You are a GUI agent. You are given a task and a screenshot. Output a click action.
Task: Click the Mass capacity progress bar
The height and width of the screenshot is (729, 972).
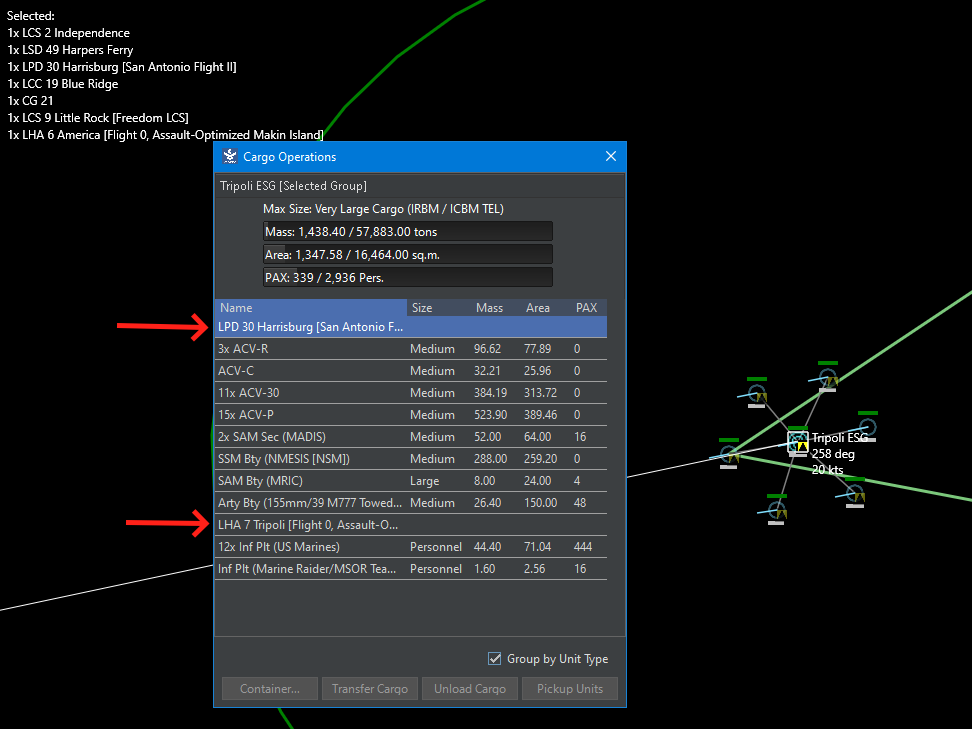[x=407, y=231]
